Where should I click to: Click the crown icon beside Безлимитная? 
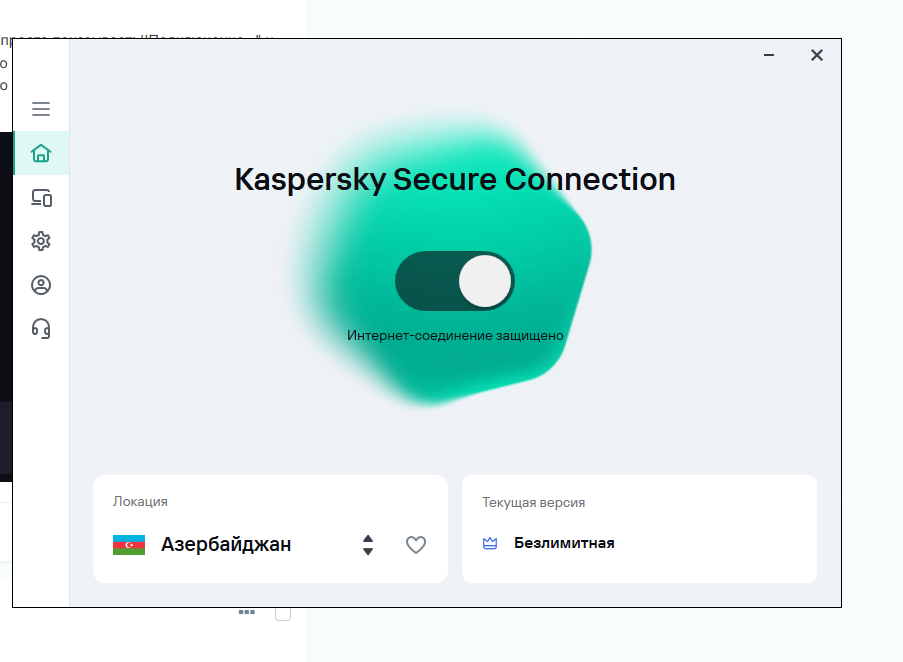[x=490, y=543]
